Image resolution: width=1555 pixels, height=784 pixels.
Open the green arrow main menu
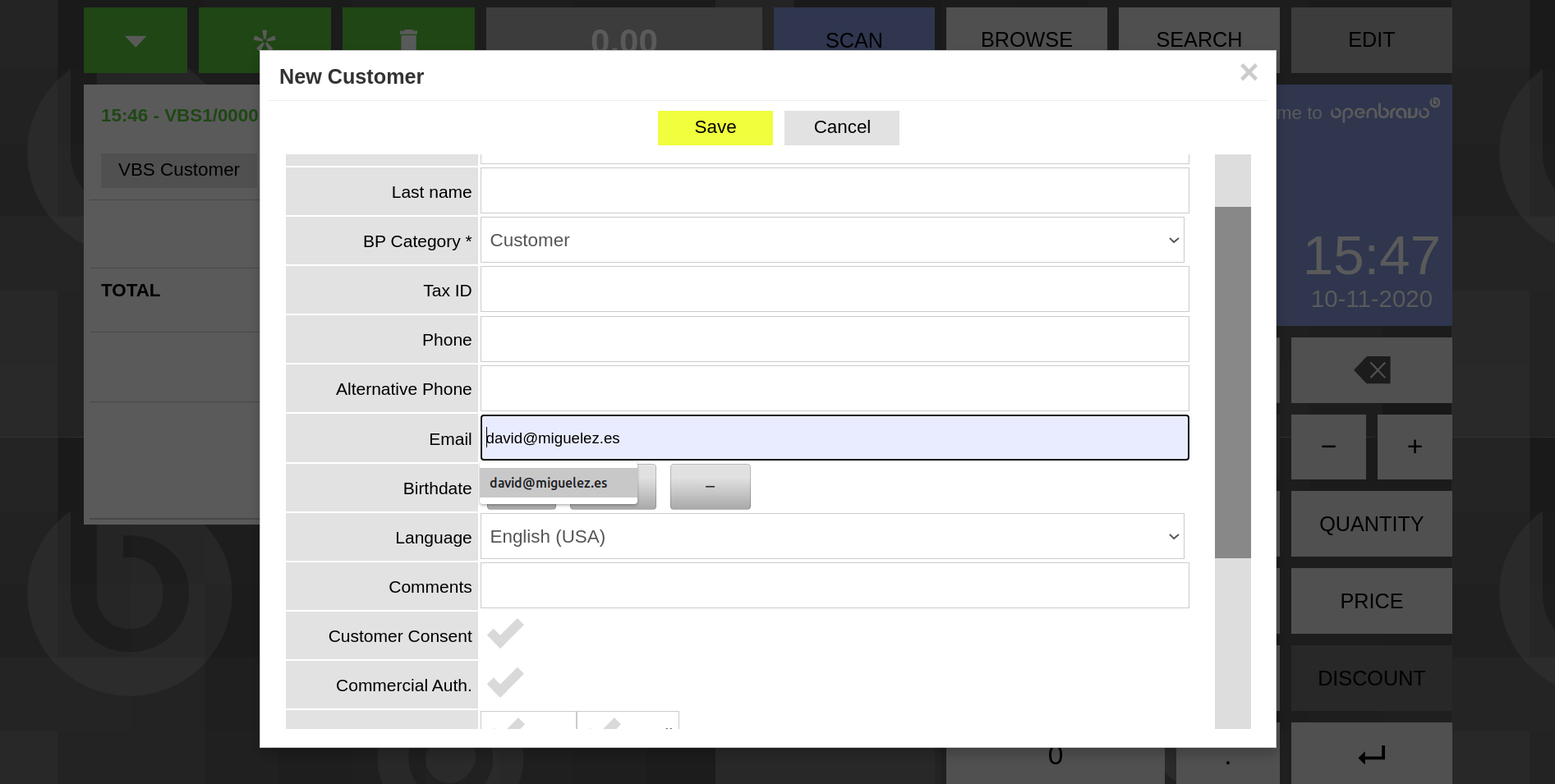(x=136, y=39)
